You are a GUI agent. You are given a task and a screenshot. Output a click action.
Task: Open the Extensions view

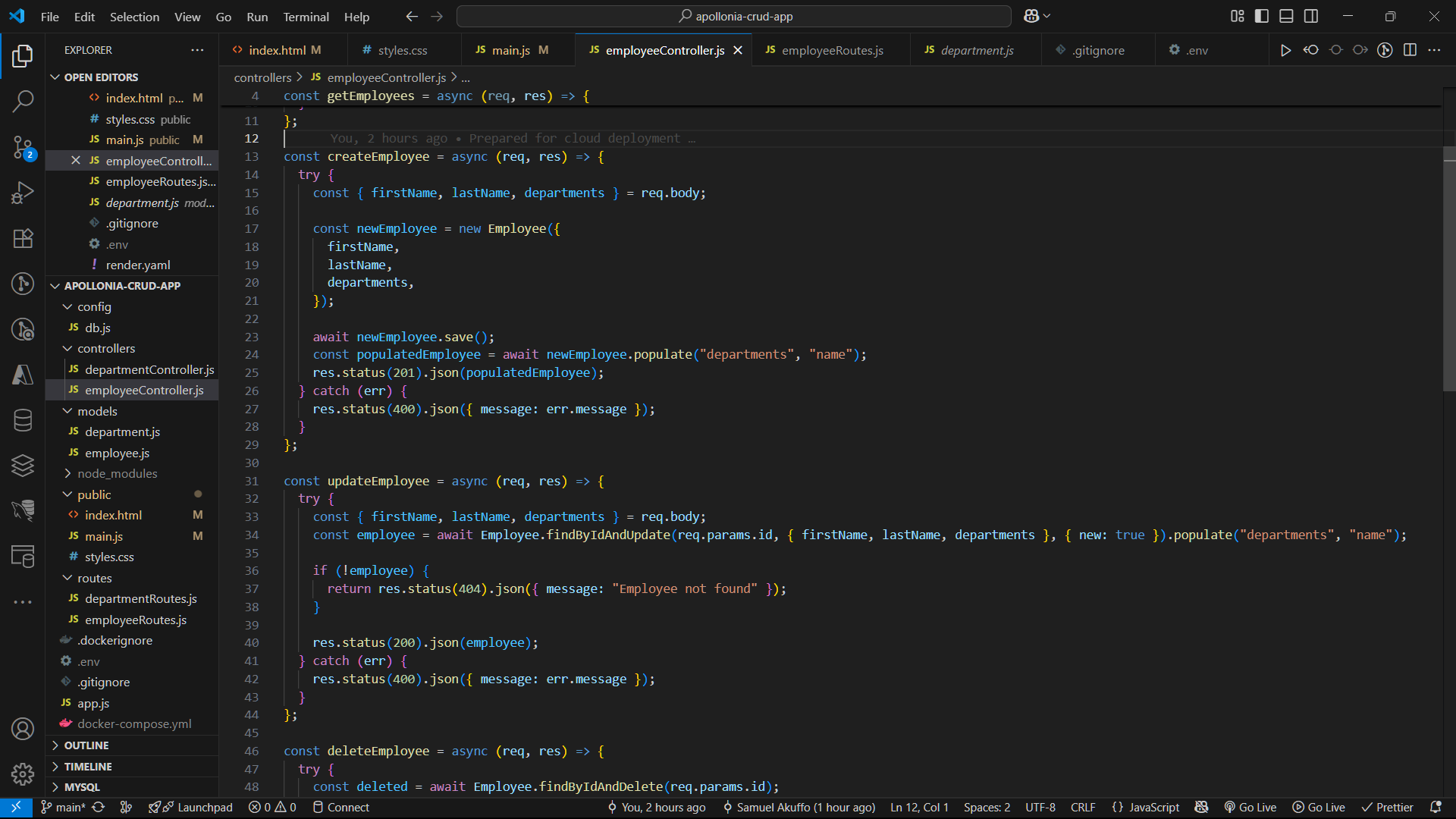(23, 238)
